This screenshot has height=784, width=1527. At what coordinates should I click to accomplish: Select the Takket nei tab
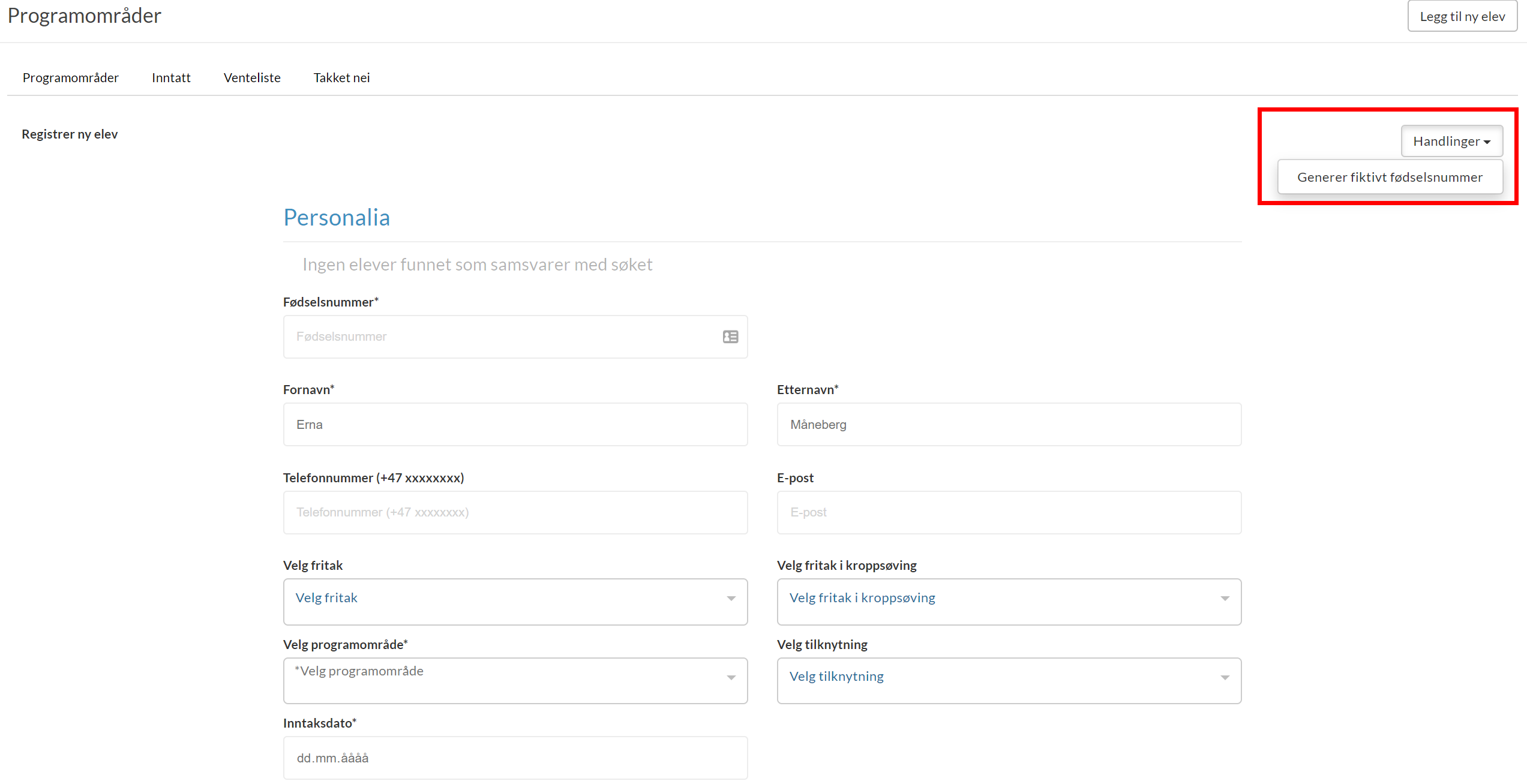[x=341, y=77]
